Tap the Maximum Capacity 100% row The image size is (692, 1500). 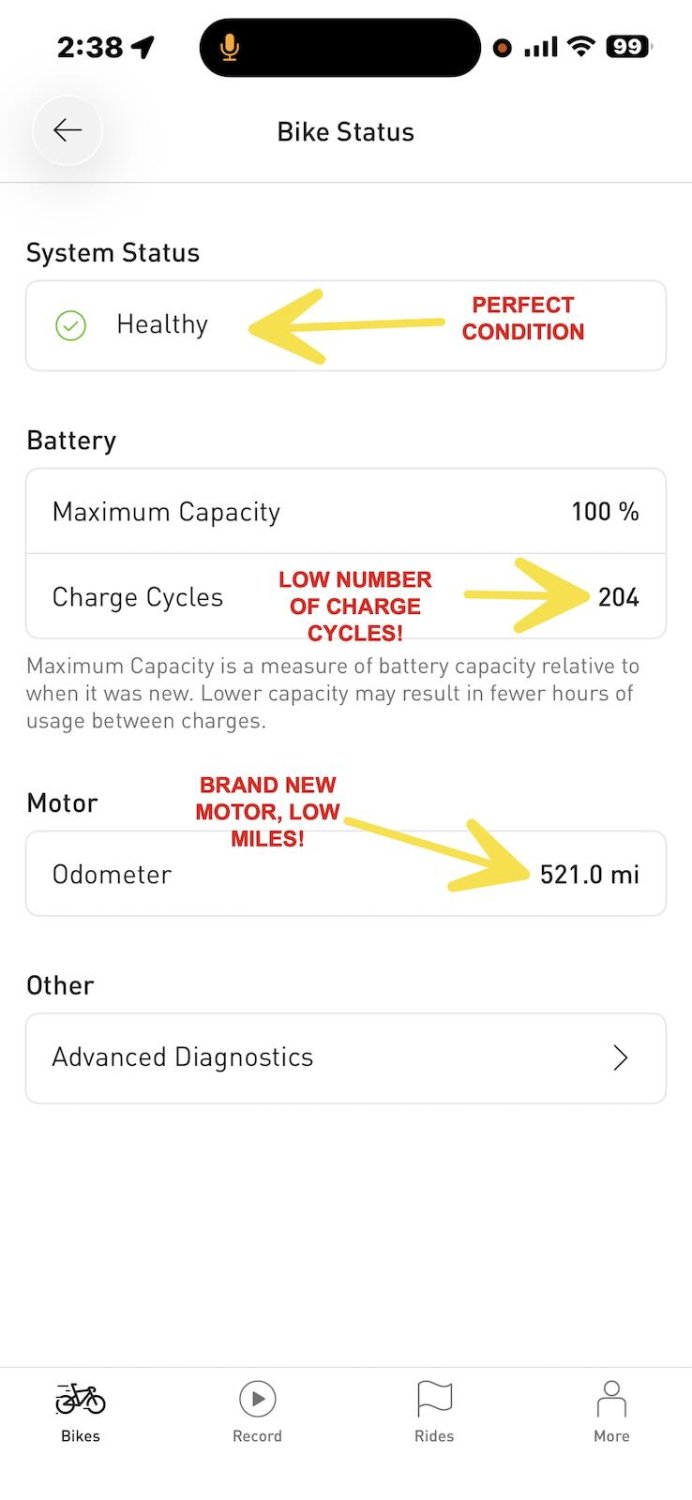pos(345,511)
